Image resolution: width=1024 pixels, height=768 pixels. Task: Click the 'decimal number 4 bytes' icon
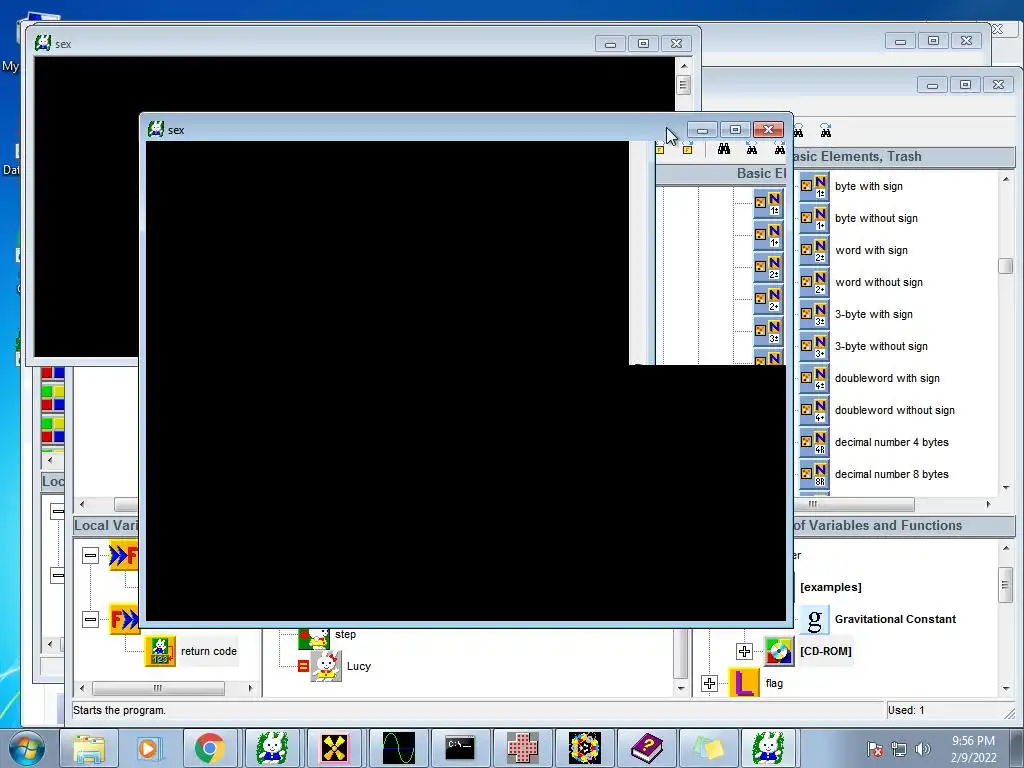[x=814, y=442]
